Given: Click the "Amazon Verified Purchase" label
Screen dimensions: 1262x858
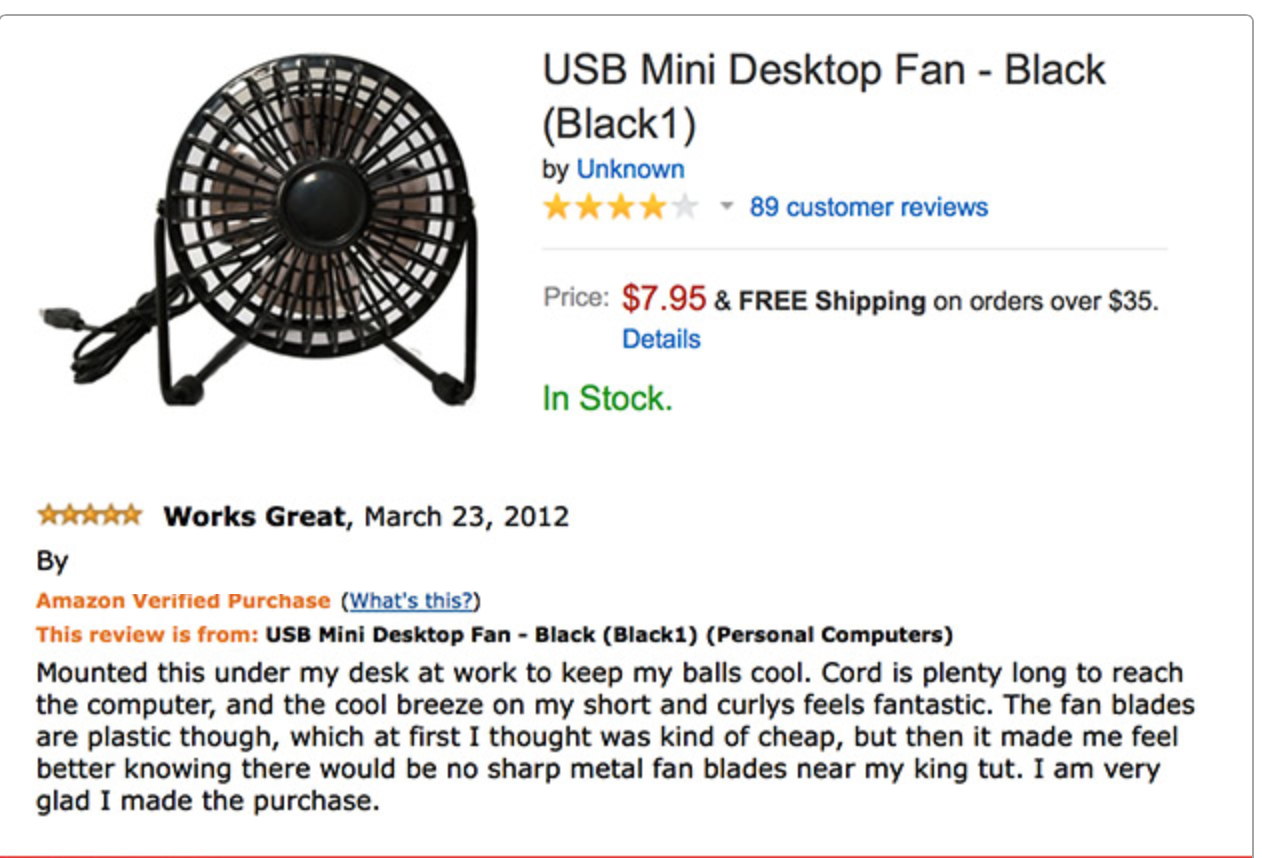Looking at the screenshot, I should [x=183, y=601].
